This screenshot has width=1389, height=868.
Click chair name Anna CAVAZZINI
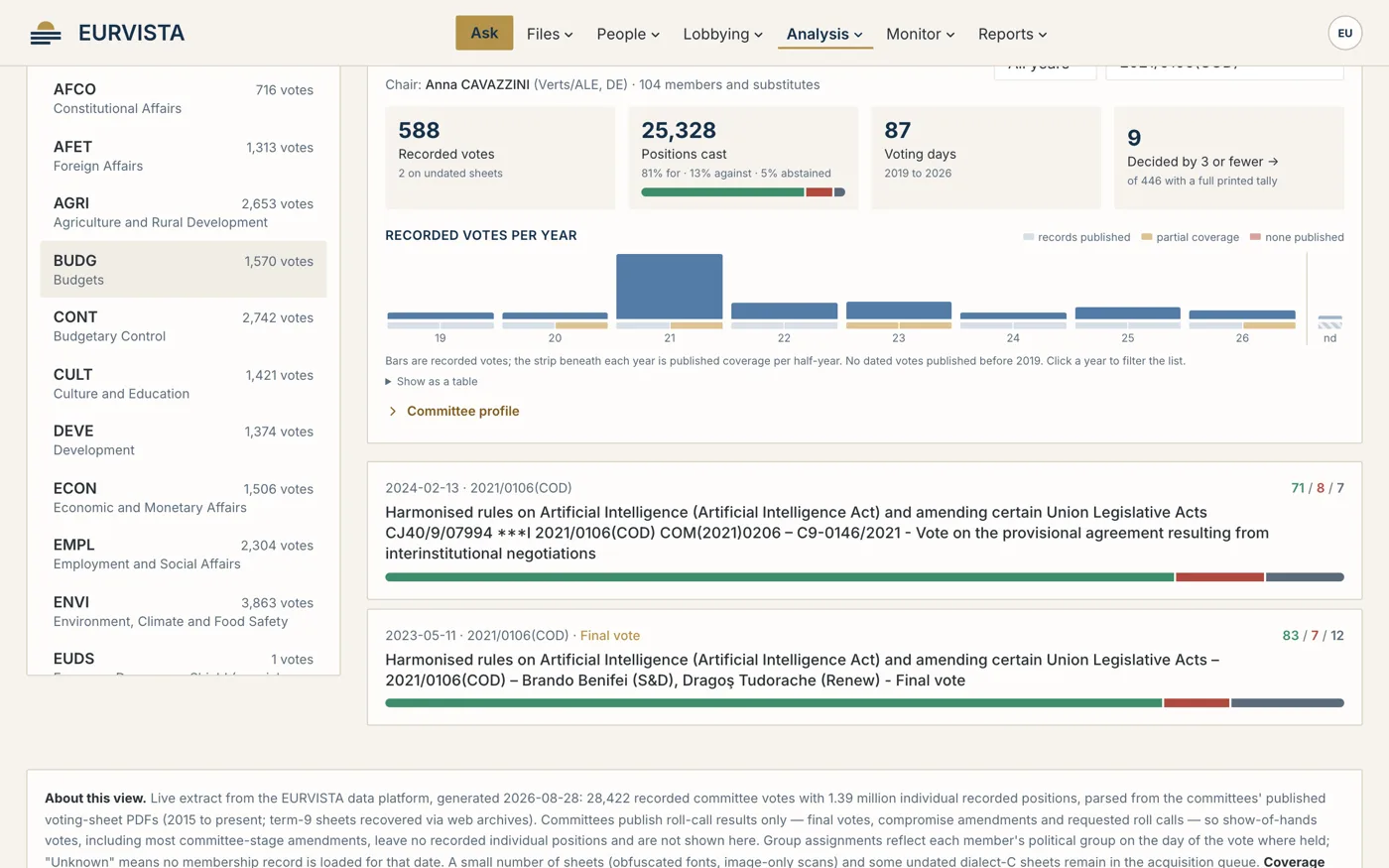click(x=477, y=85)
